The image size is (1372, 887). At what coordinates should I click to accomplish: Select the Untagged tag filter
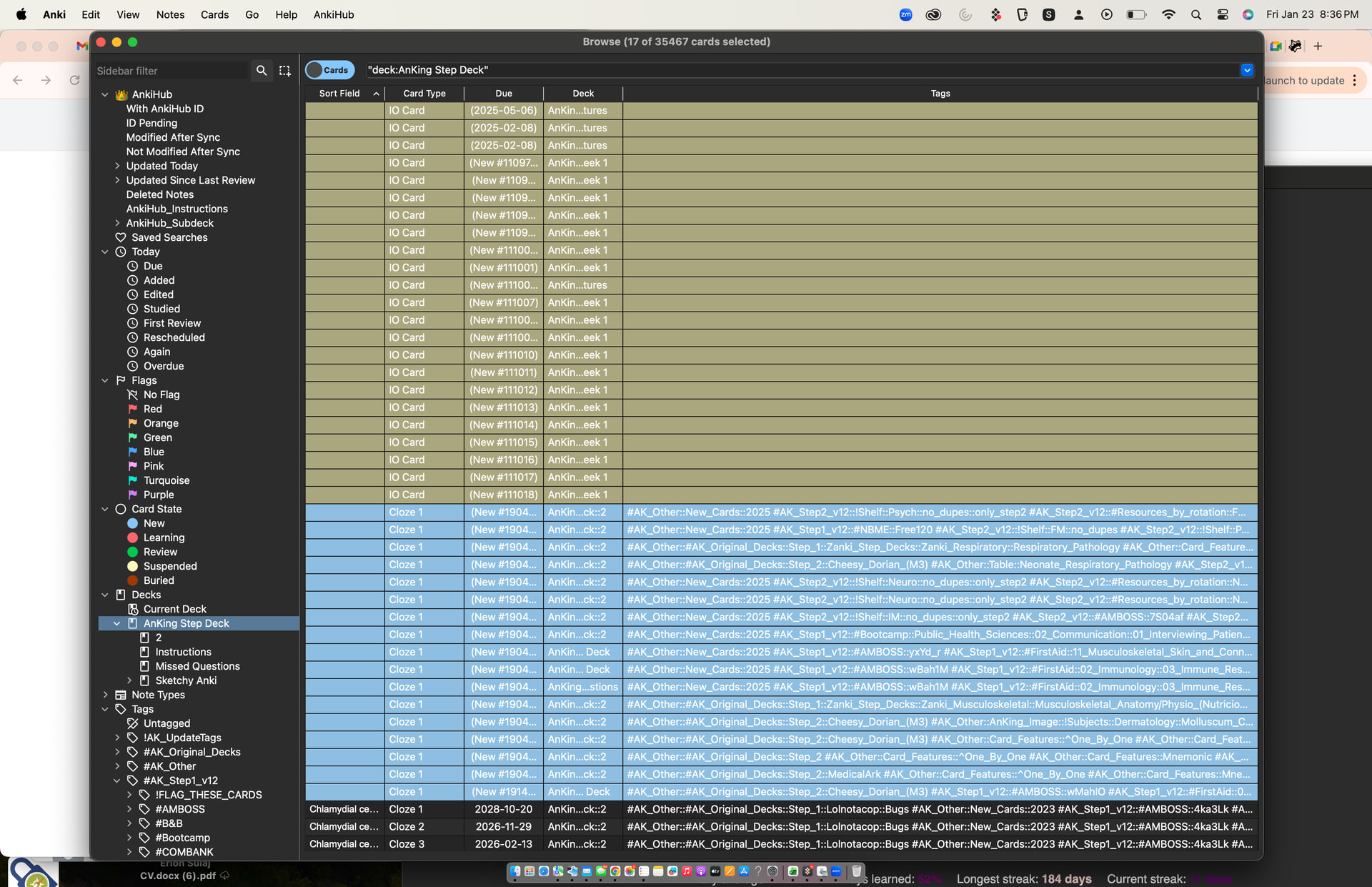pos(166,723)
